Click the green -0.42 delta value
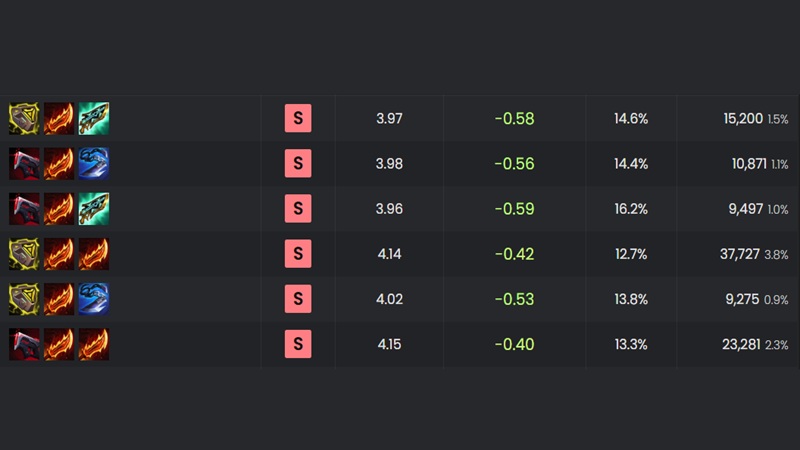The width and height of the screenshot is (800, 450). 514,254
